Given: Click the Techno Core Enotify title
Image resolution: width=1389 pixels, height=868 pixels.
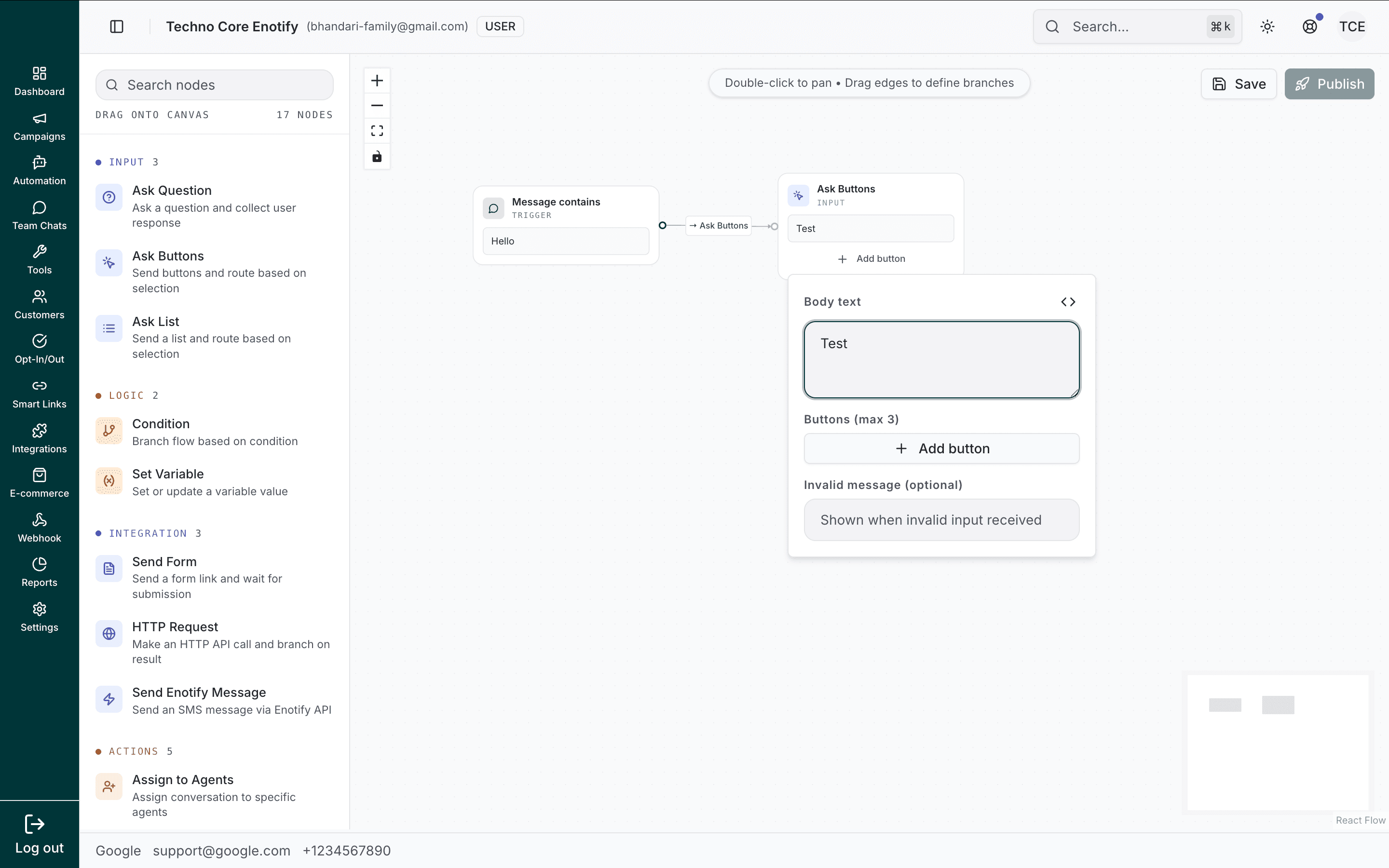Looking at the screenshot, I should click(x=232, y=27).
